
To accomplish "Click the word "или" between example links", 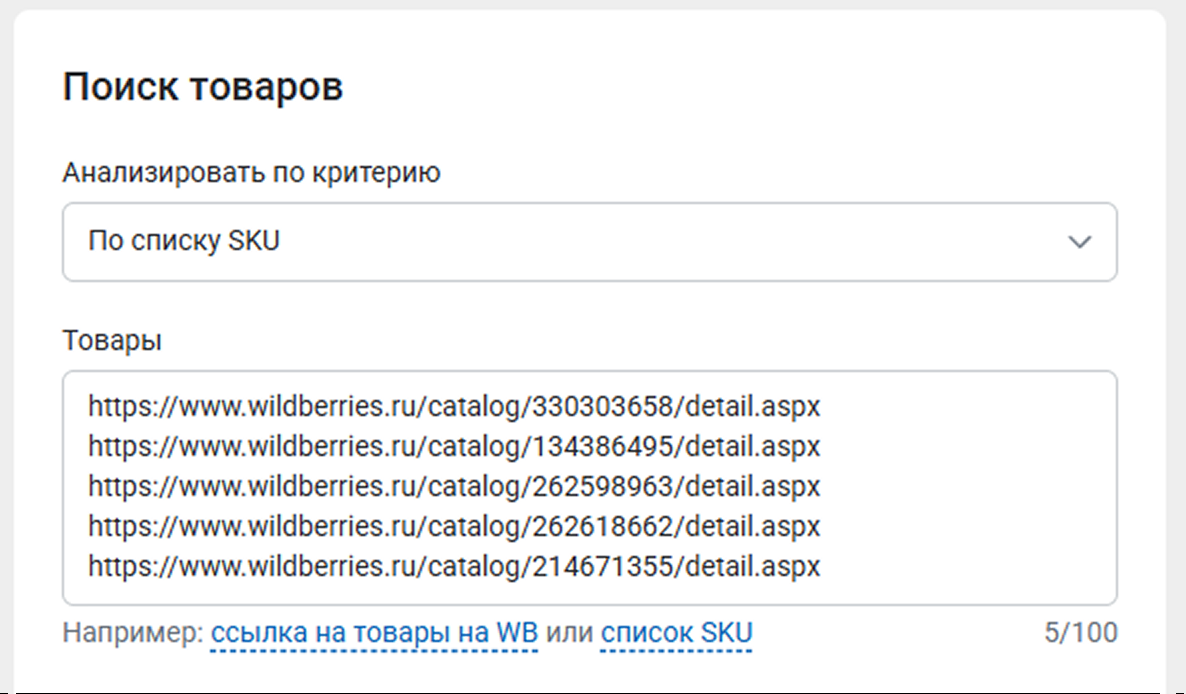I will (x=569, y=633).
